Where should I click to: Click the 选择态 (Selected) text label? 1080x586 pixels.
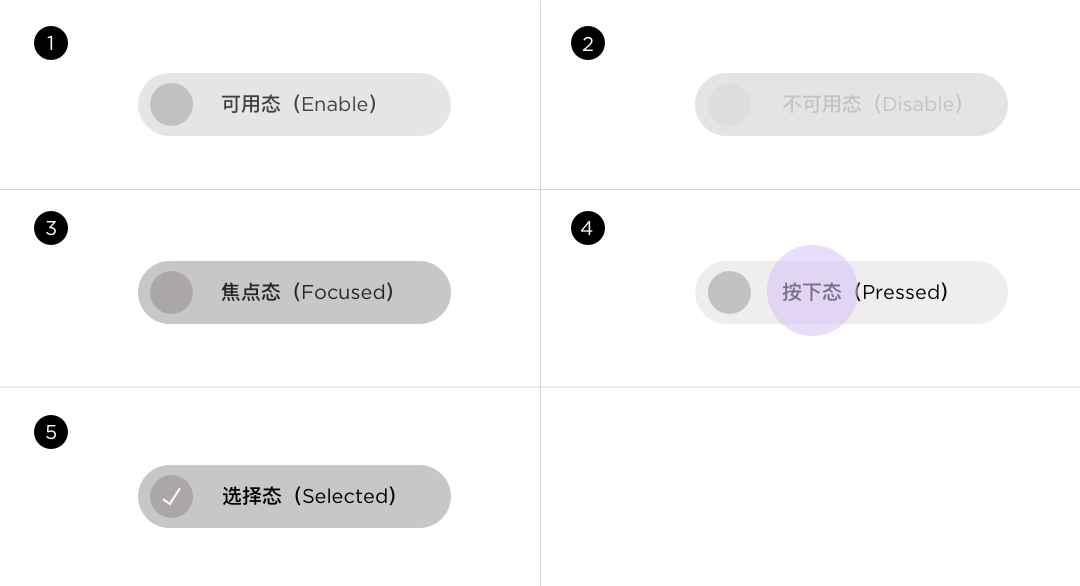pos(309,496)
